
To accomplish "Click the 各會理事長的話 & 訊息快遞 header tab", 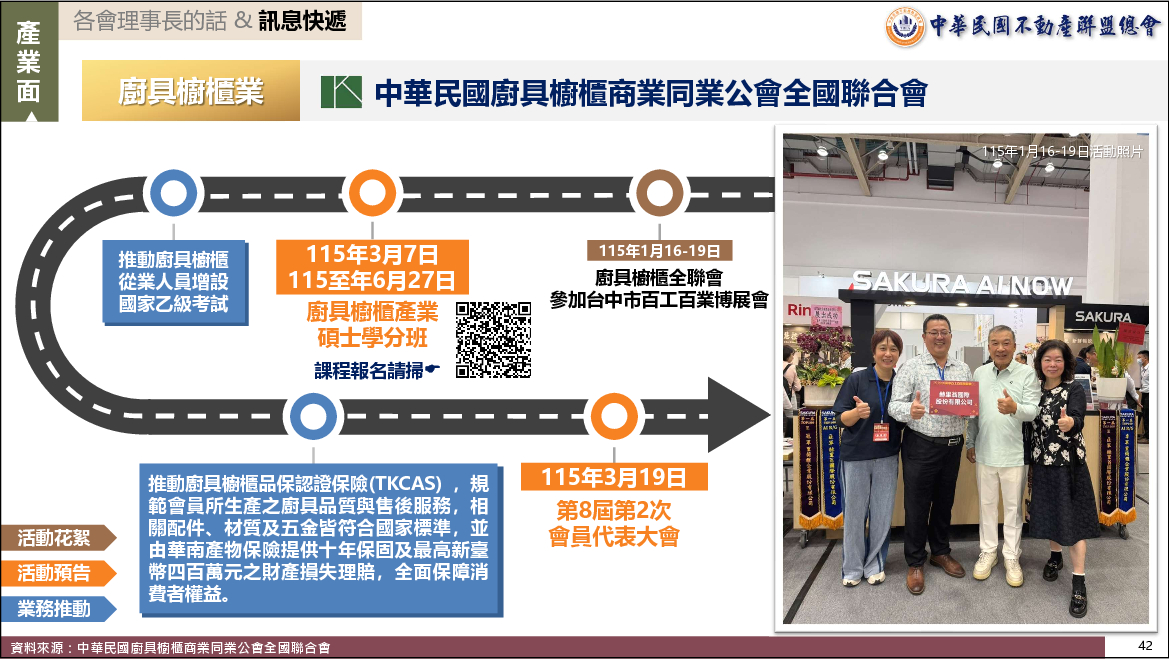I will tap(210, 21).
